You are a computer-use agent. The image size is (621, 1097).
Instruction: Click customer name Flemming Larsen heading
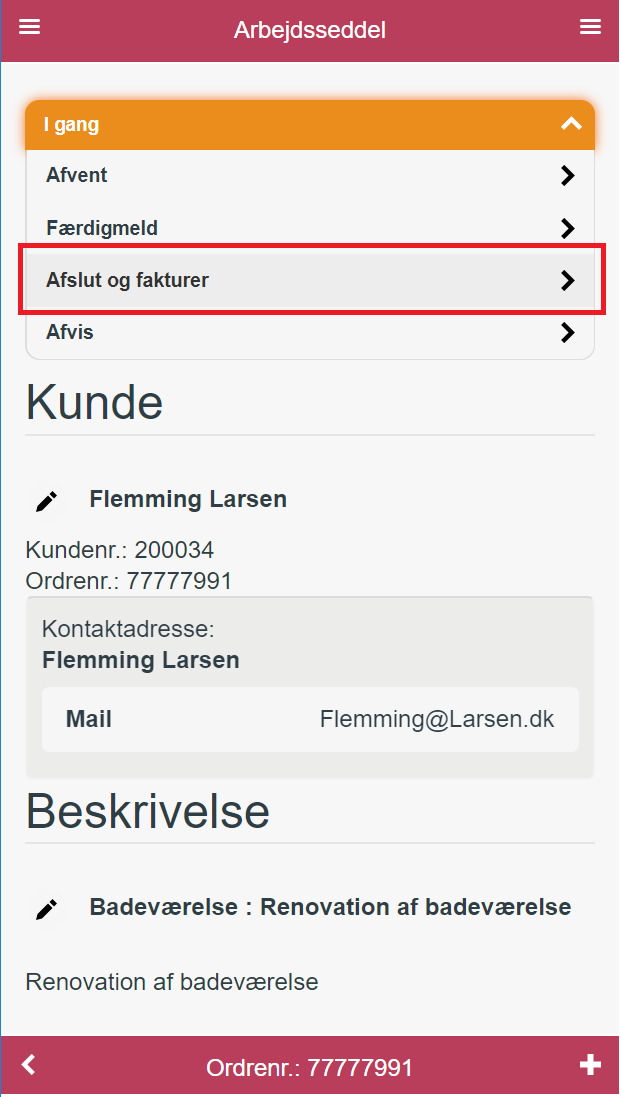click(x=188, y=500)
